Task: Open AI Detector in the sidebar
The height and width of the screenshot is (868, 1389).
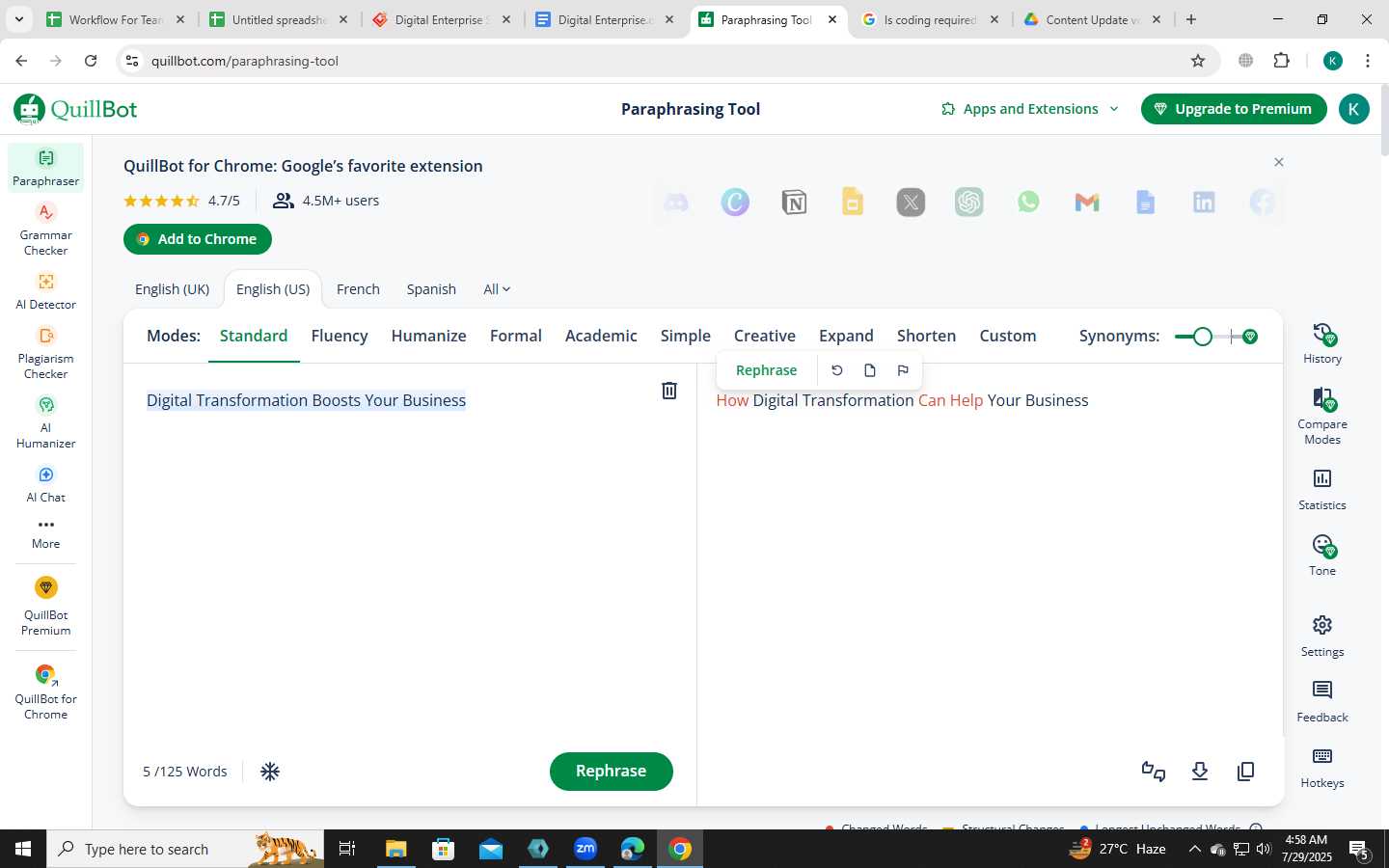Action: [x=45, y=291]
